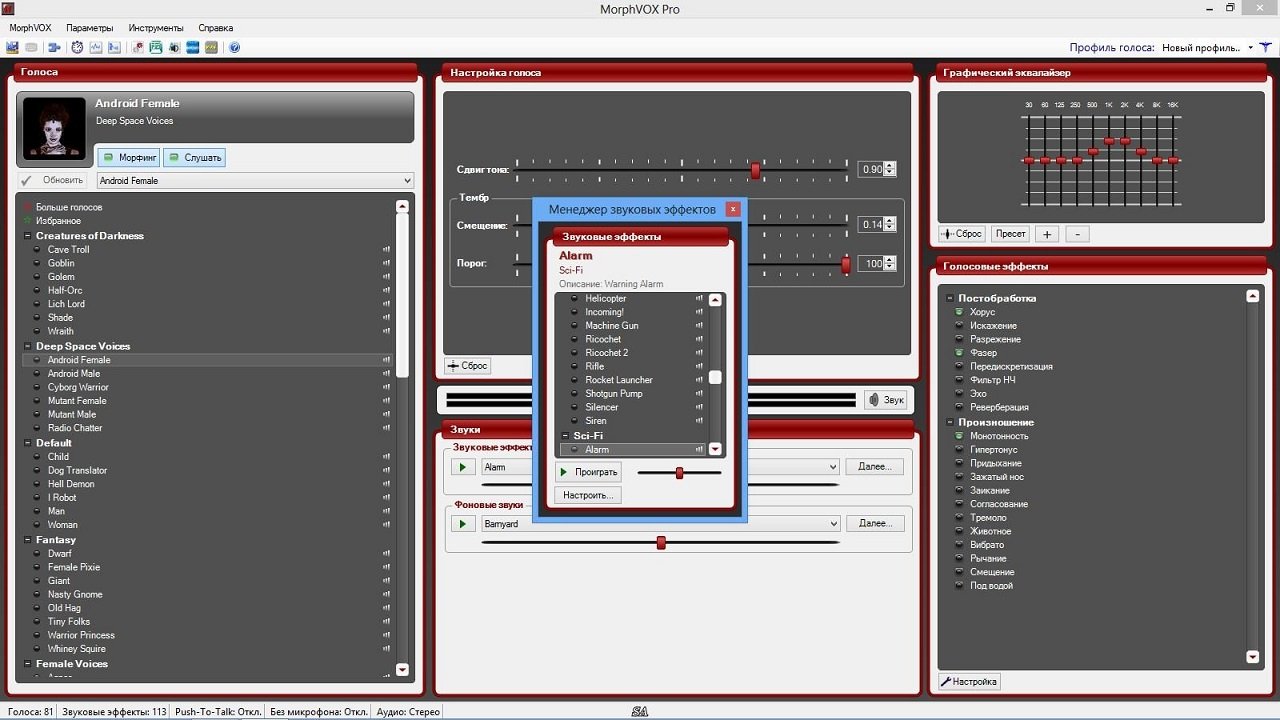The width and height of the screenshot is (1280, 720).
Task: Select Rocket Launcher in the sound effects list
Action: (618, 380)
